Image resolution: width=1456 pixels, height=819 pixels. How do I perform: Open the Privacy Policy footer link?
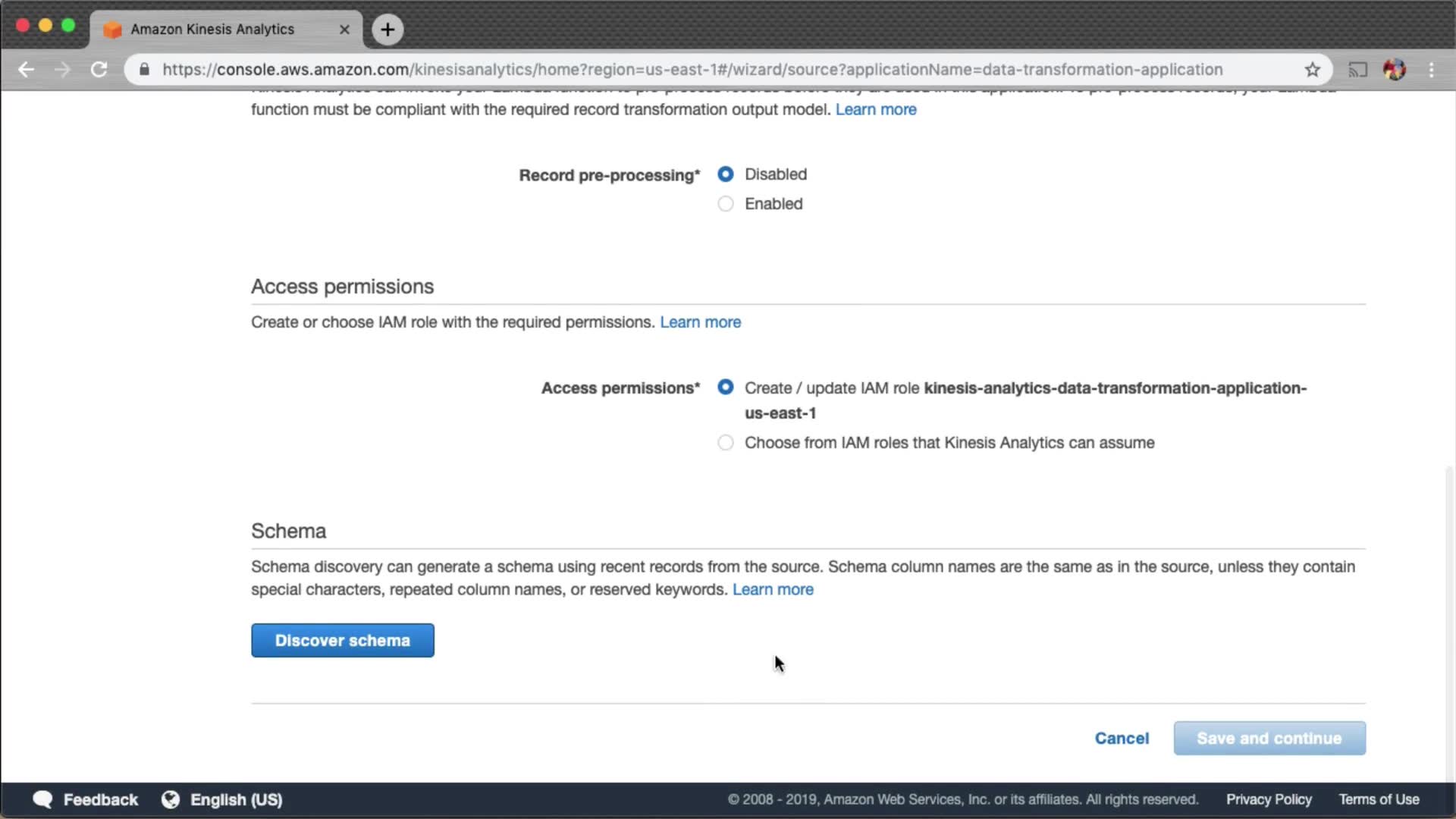(x=1269, y=799)
